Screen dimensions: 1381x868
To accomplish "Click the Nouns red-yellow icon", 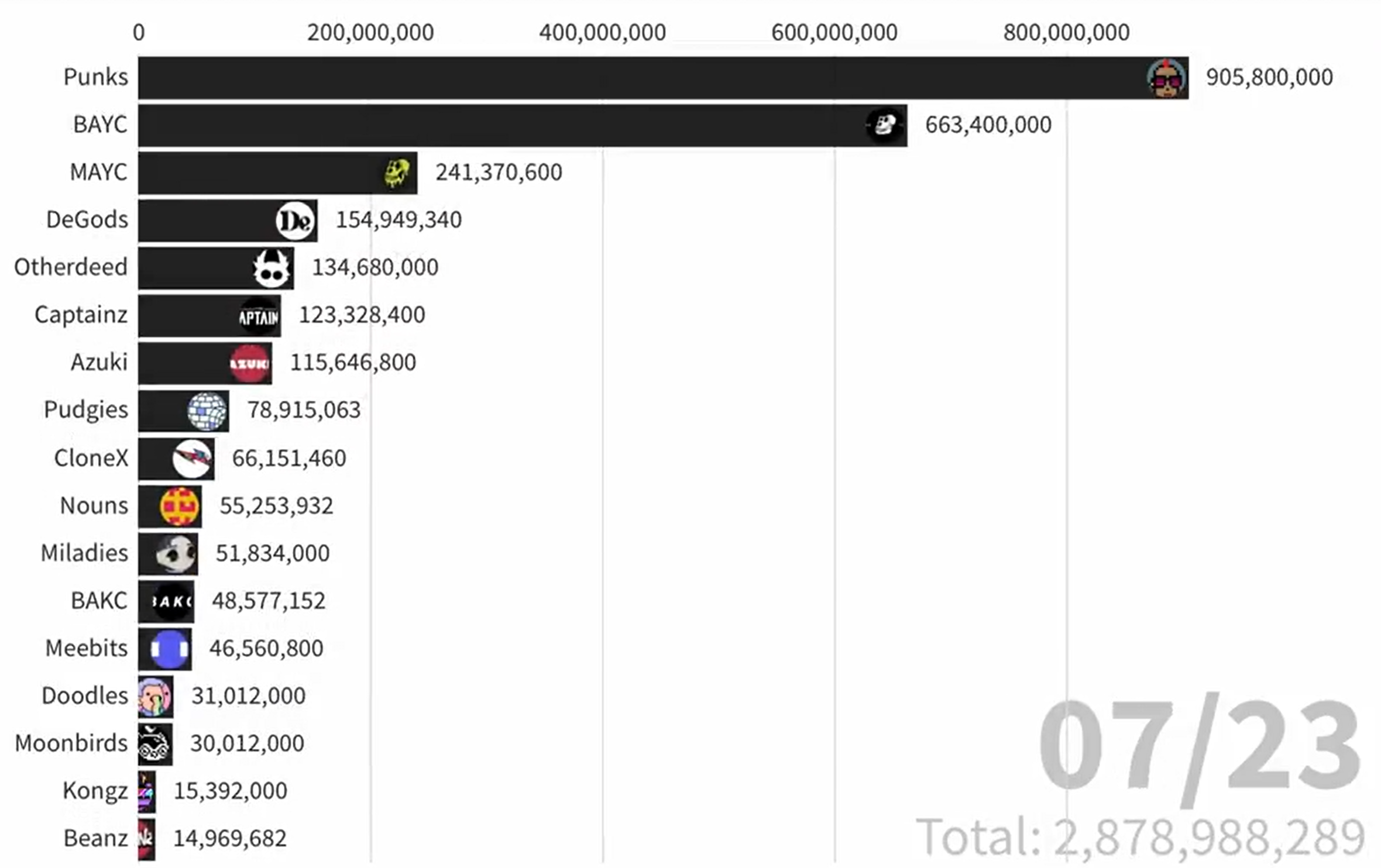I will click(x=180, y=507).
